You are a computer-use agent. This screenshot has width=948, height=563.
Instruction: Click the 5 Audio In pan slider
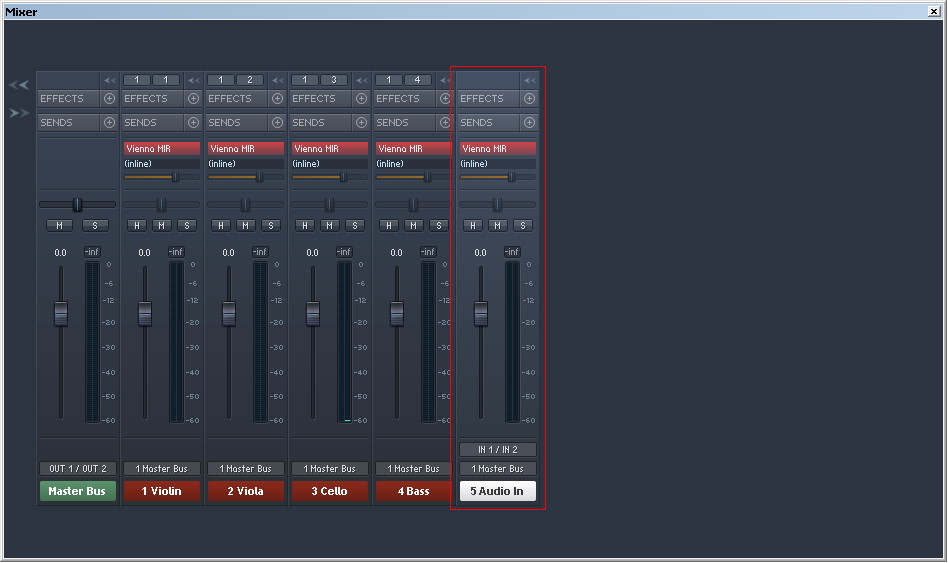coord(498,204)
